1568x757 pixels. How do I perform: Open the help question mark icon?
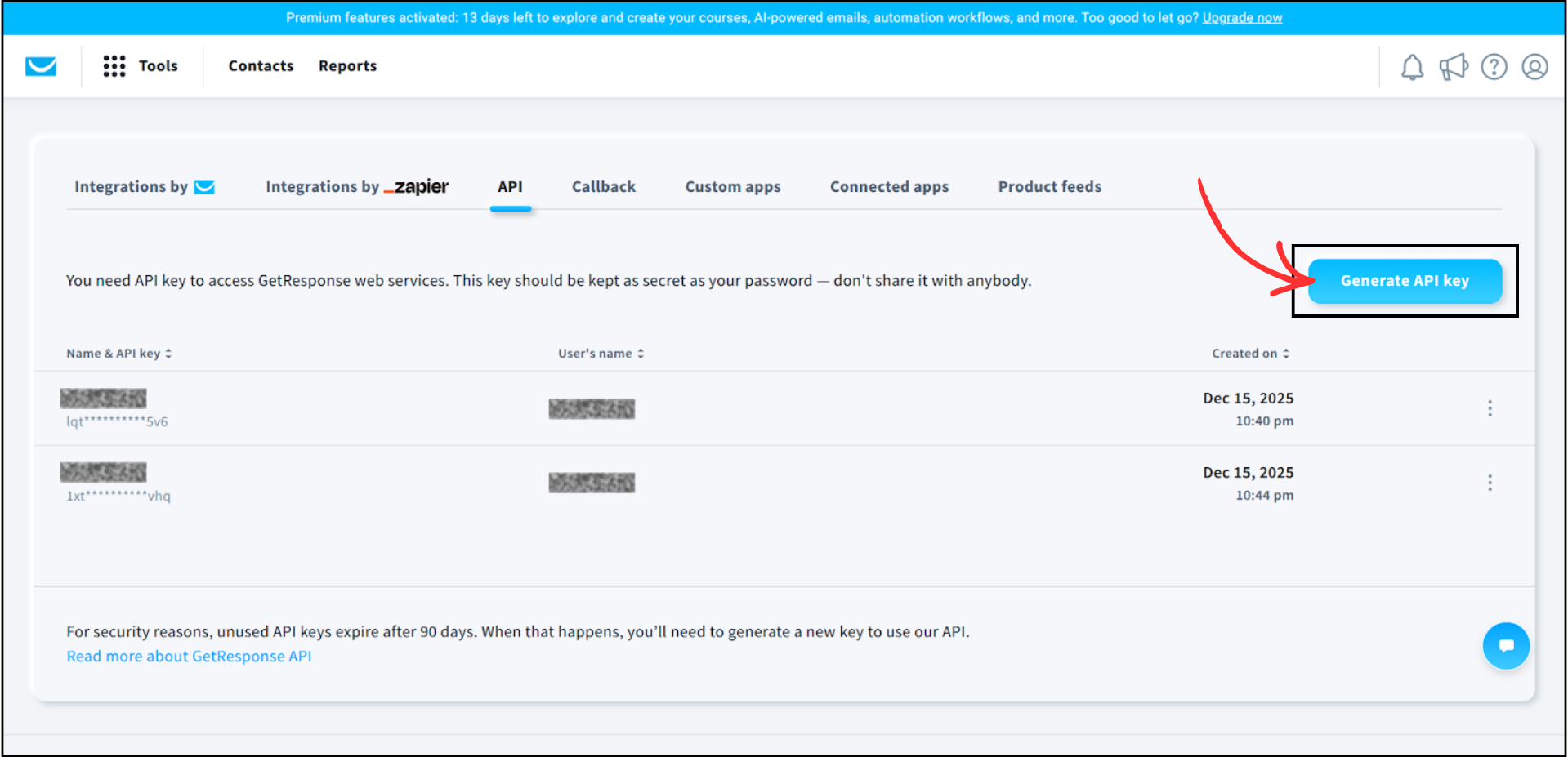pyautogui.click(x=1494, y=67)
